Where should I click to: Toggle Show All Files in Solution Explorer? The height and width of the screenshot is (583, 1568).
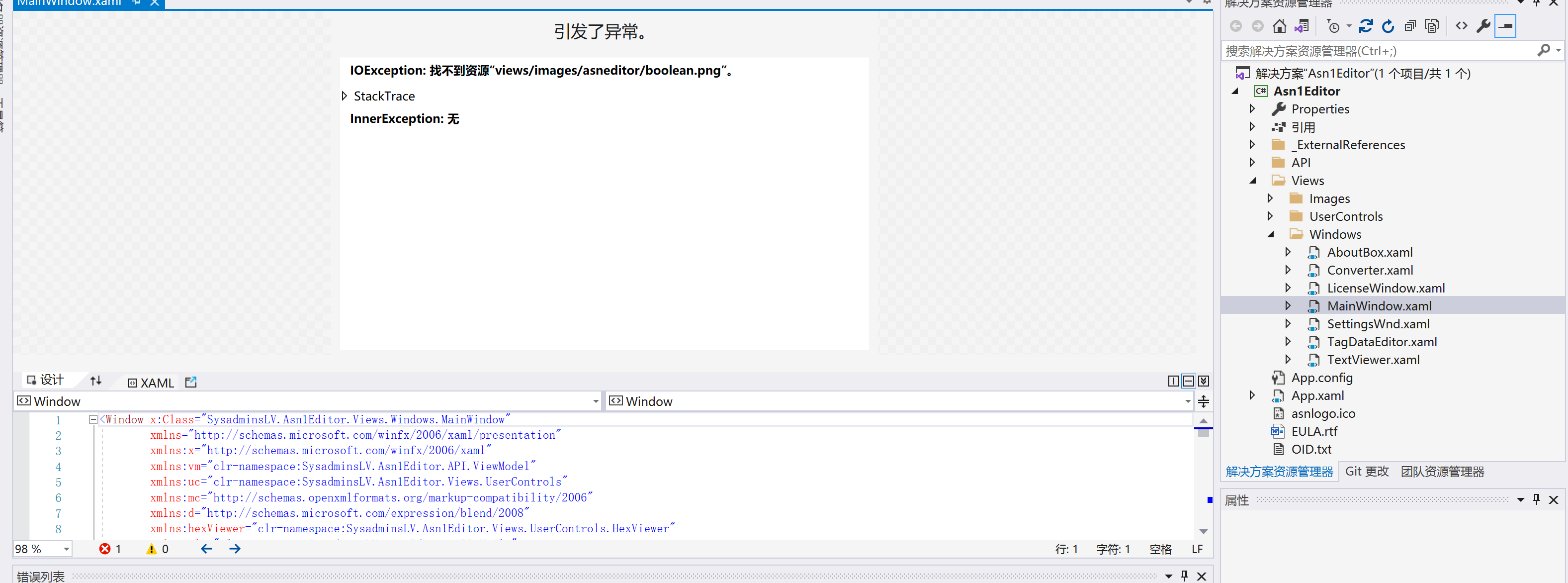tap(1432, 25)
